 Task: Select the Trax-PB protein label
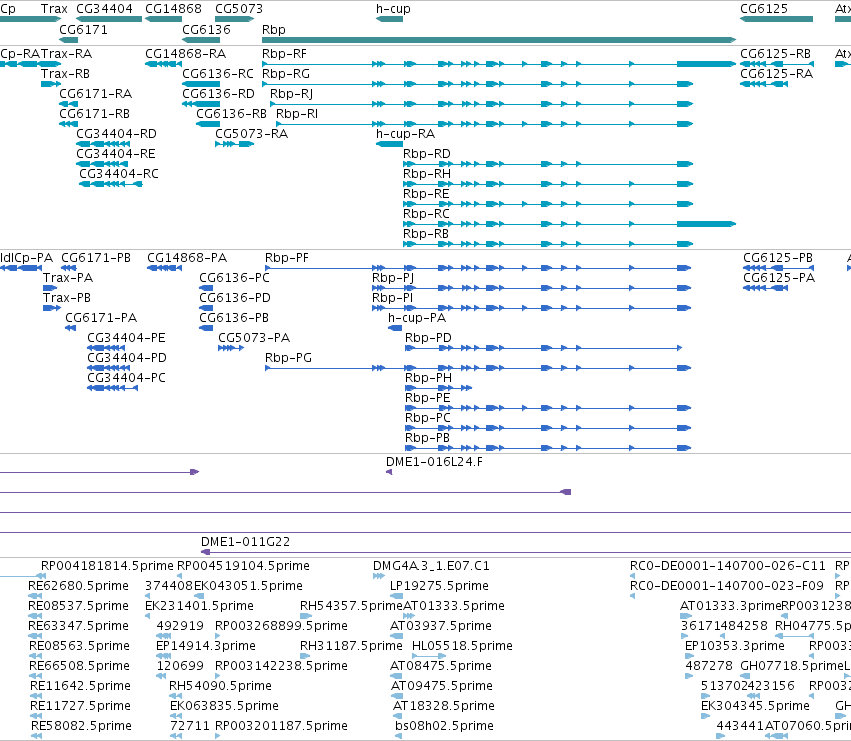point(67,298)
